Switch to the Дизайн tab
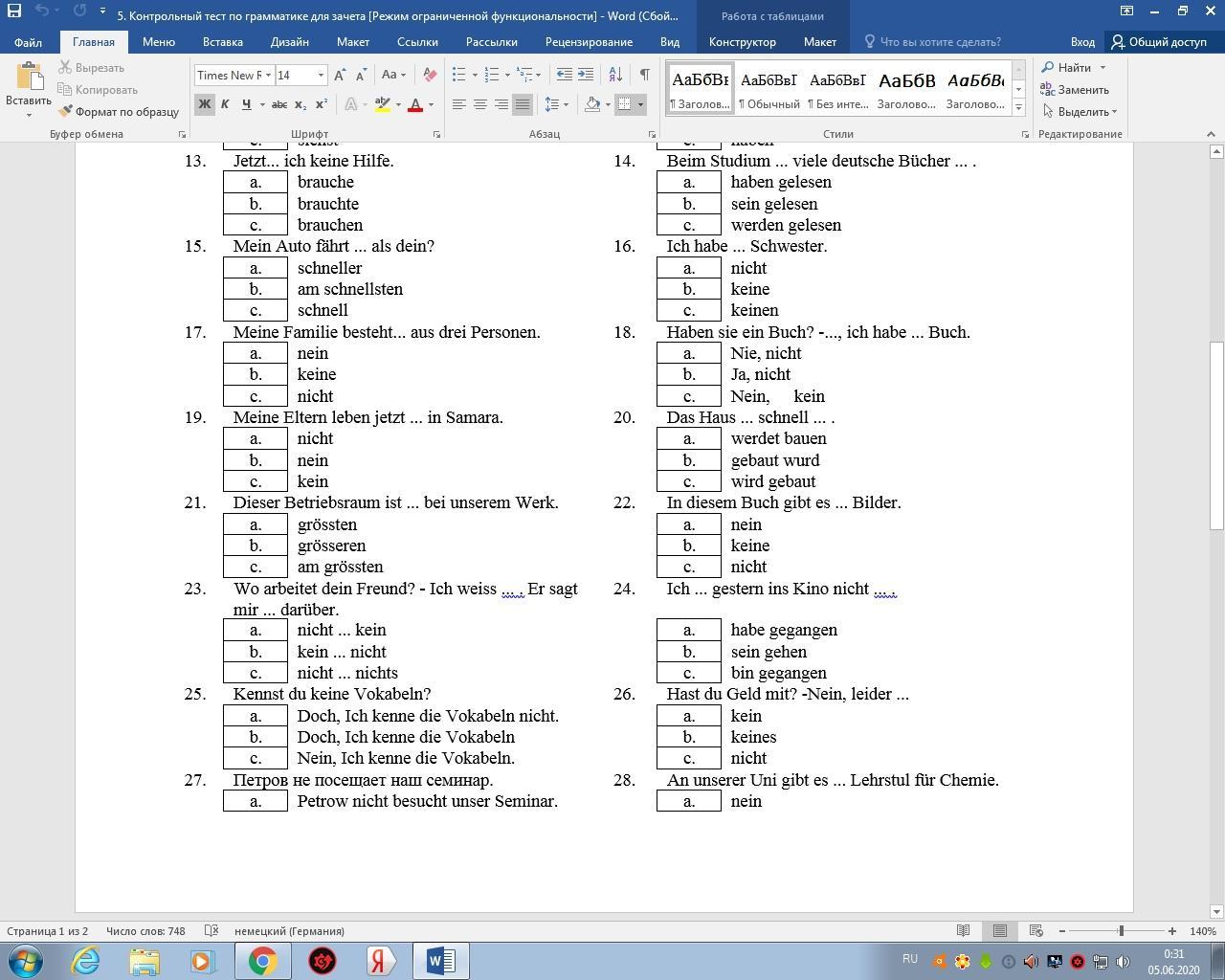This screenshot has width=1225, height=980. coord(289,42)
